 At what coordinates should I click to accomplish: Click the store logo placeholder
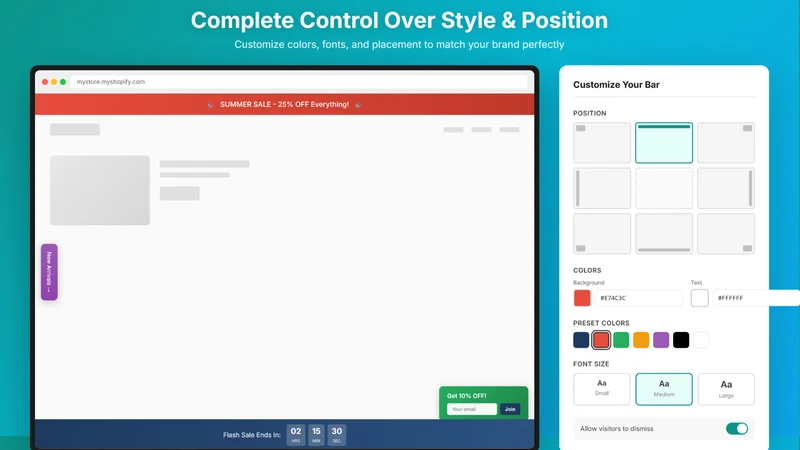click(75, 129)
